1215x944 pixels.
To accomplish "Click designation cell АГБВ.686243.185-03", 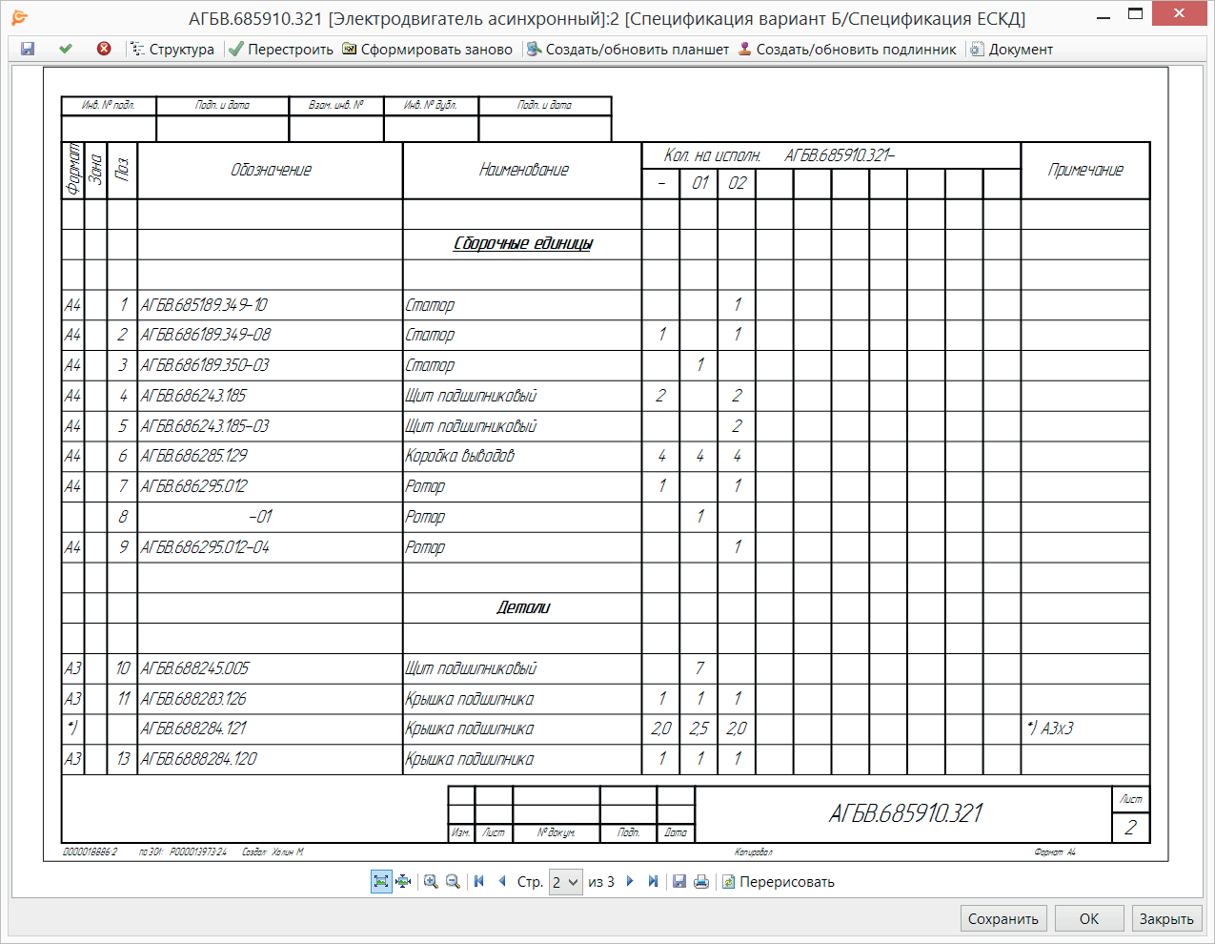I will 270,426.
